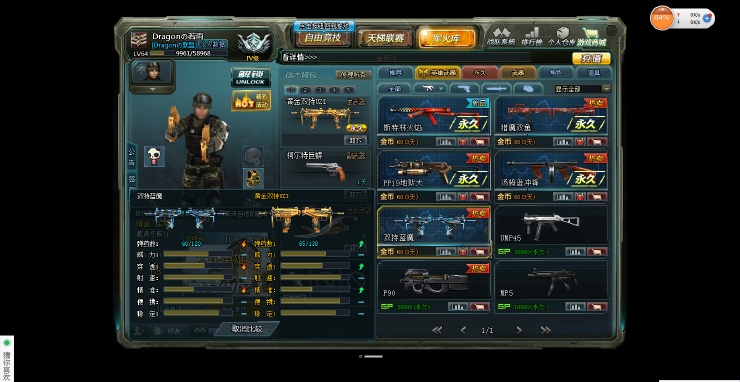This screenshot has width=740, height=382.
Task: Click the 充值 recharge button
Action: [591, 59]
